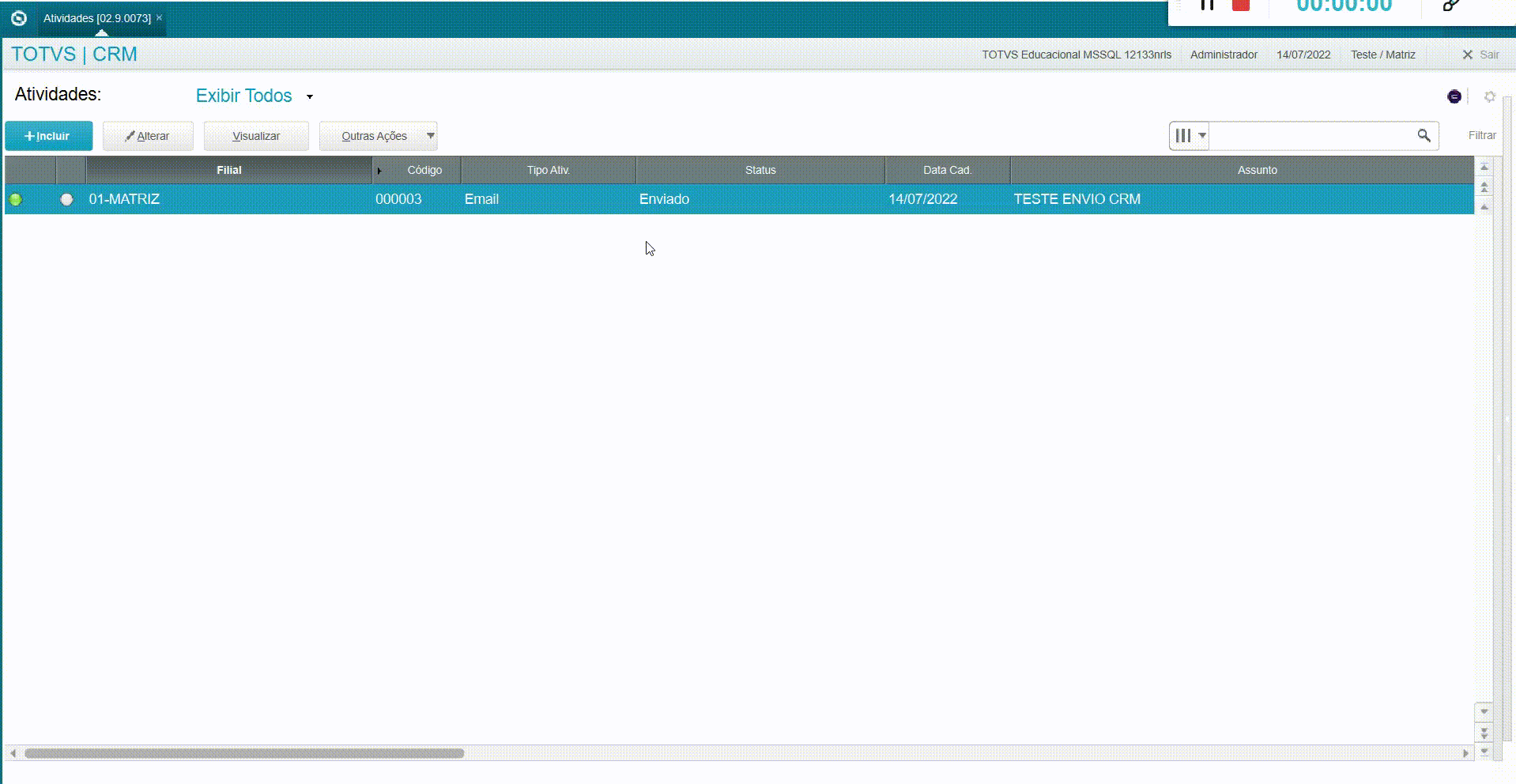The height and width of the screenshot is (784, 1516).
Task: Click the 14/07/2022 date in the header bar
Action: coord(1303,55)
